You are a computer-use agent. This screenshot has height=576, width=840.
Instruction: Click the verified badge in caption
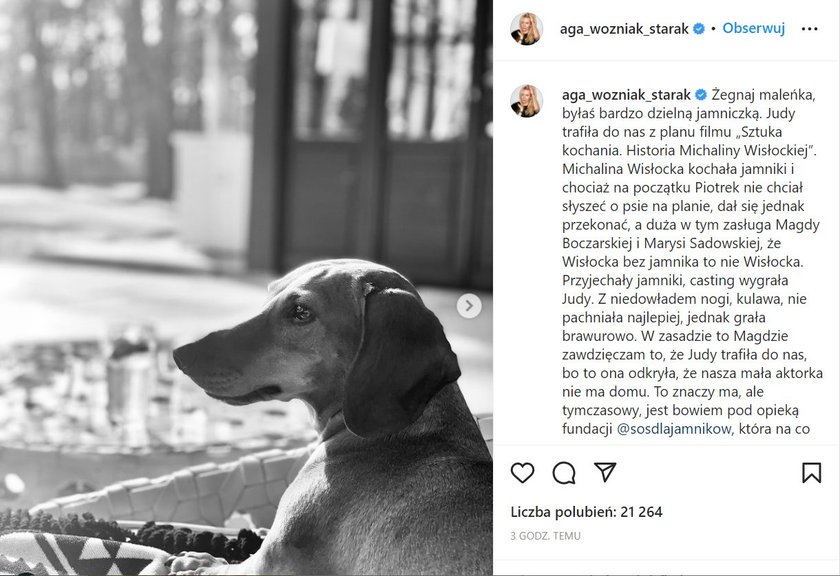(x=701, y=95)
